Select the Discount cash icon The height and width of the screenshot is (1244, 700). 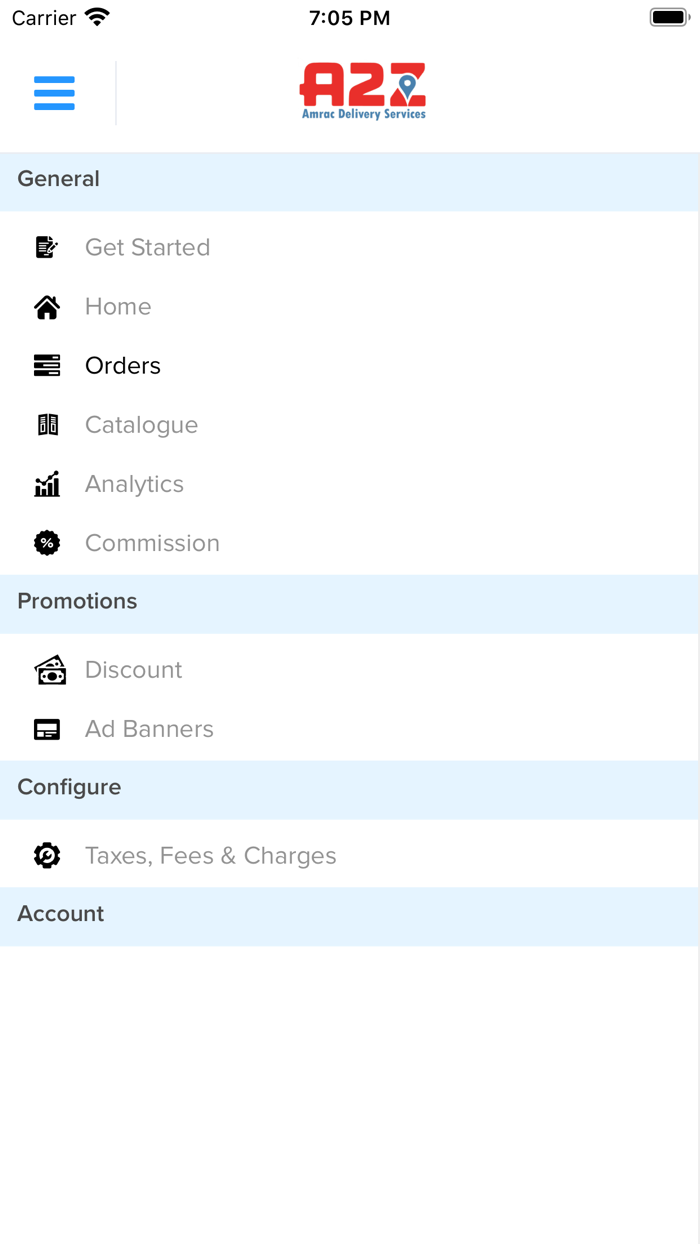[x=47, y=669]
